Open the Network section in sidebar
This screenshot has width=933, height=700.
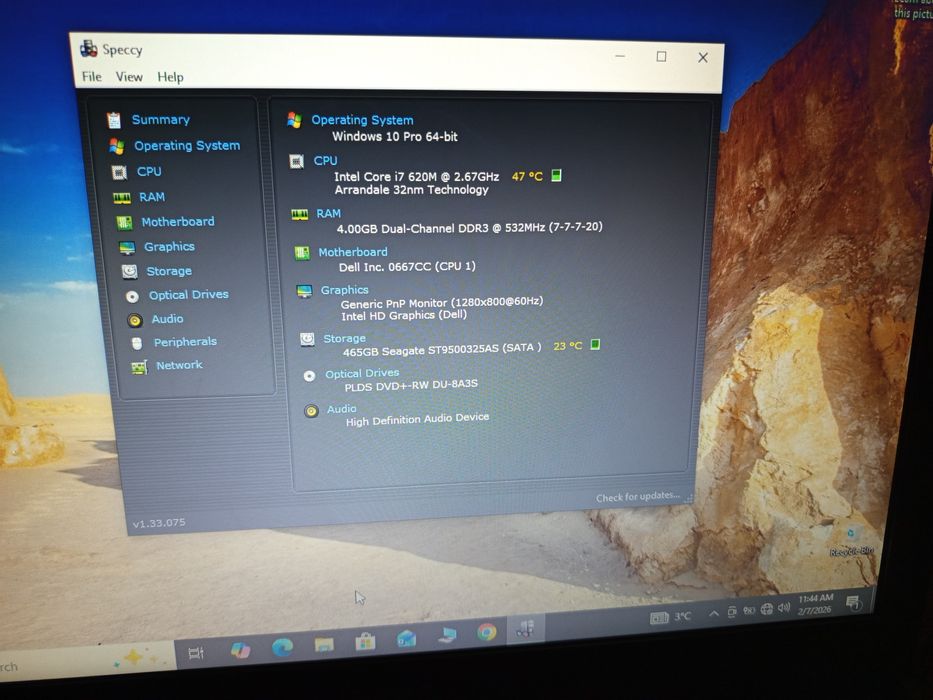[179, 365]
